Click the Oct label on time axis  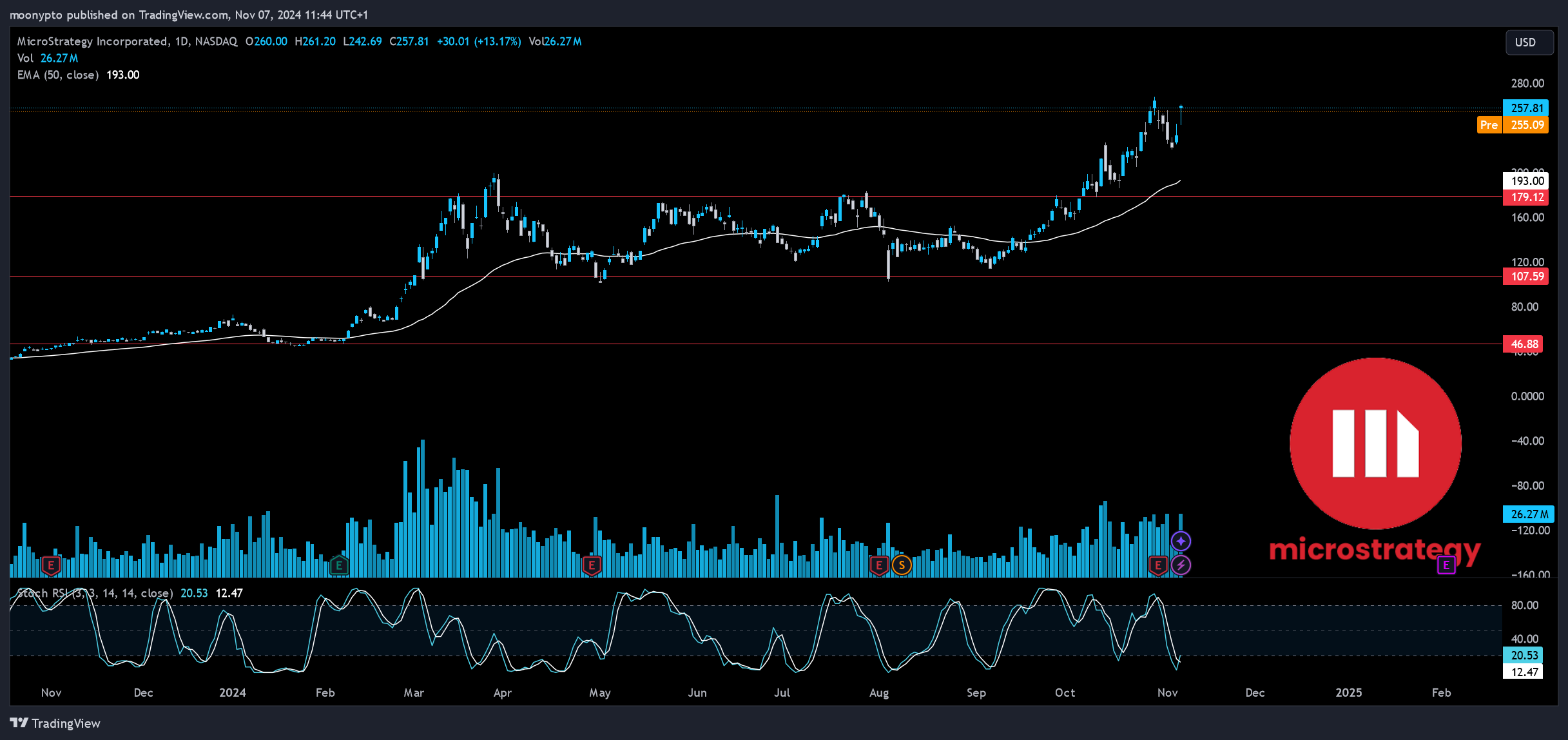(1065, 693)
